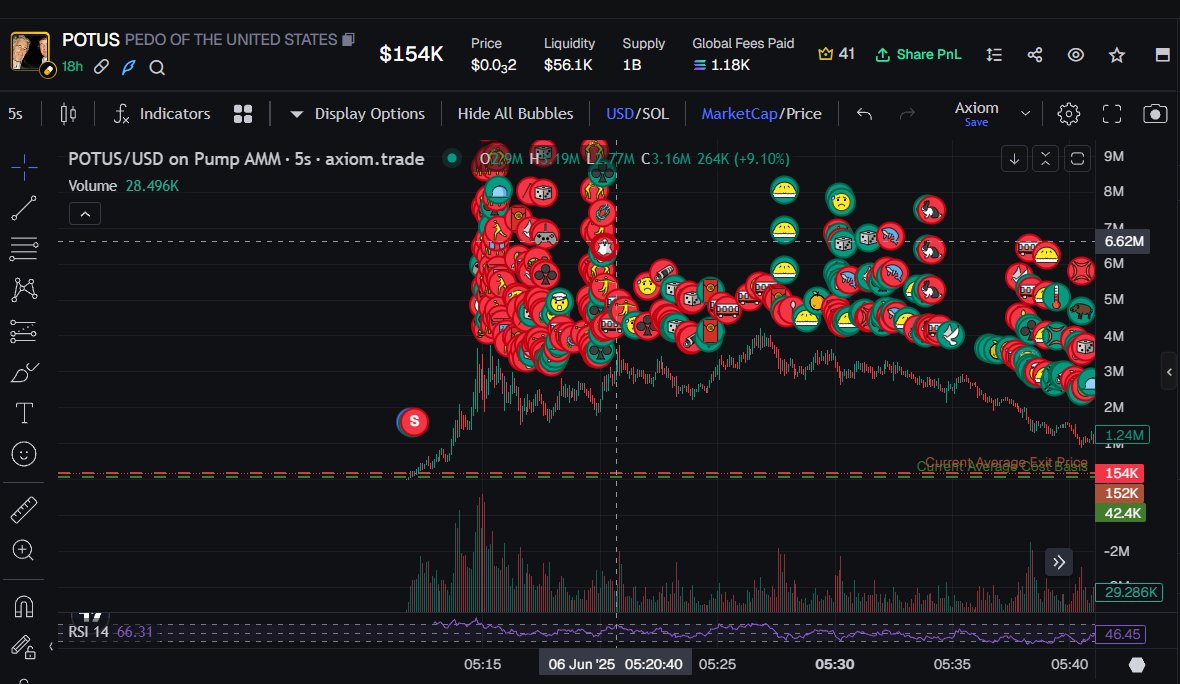
Task: Open the candlestick chart type selector
Action: [68, 114]
